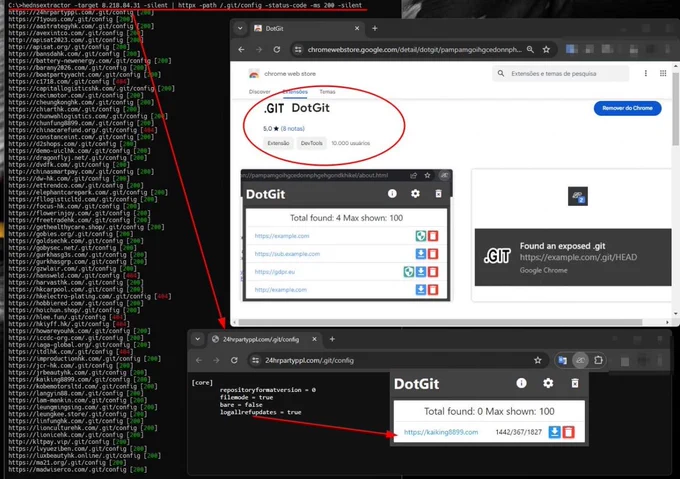The image size is (680, 479).
Task: Go forward in the Chrome Web Store window
Action: tap(259, 50)
